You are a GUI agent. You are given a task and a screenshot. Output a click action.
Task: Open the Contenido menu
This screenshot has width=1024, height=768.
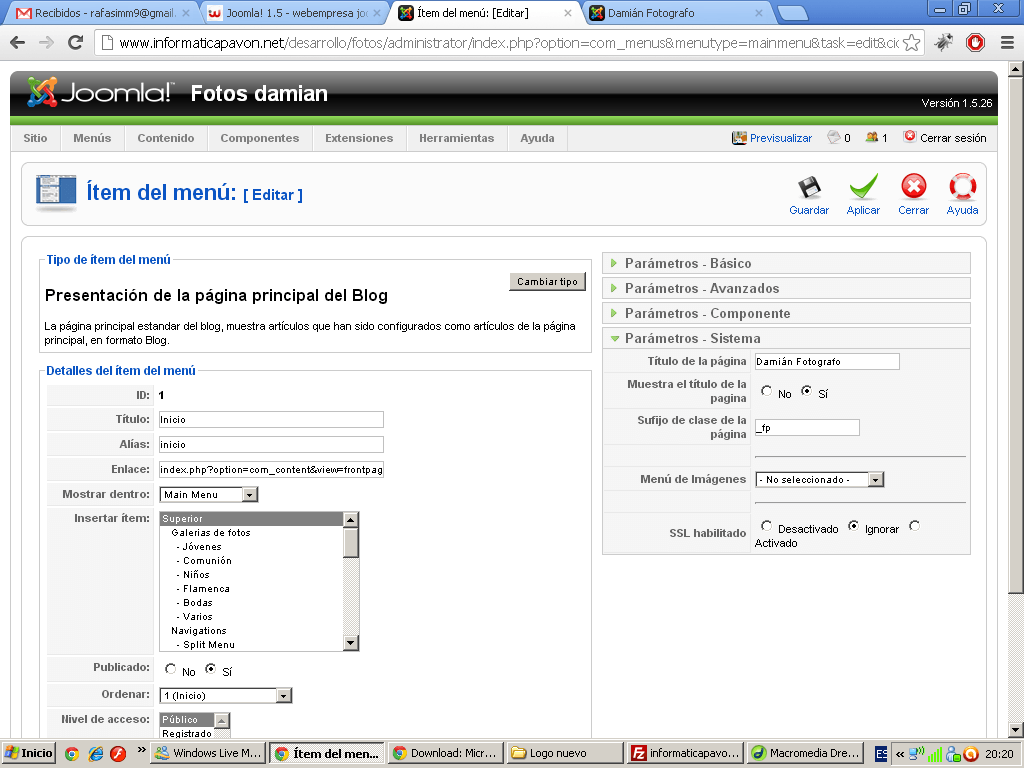coord(166,138)
